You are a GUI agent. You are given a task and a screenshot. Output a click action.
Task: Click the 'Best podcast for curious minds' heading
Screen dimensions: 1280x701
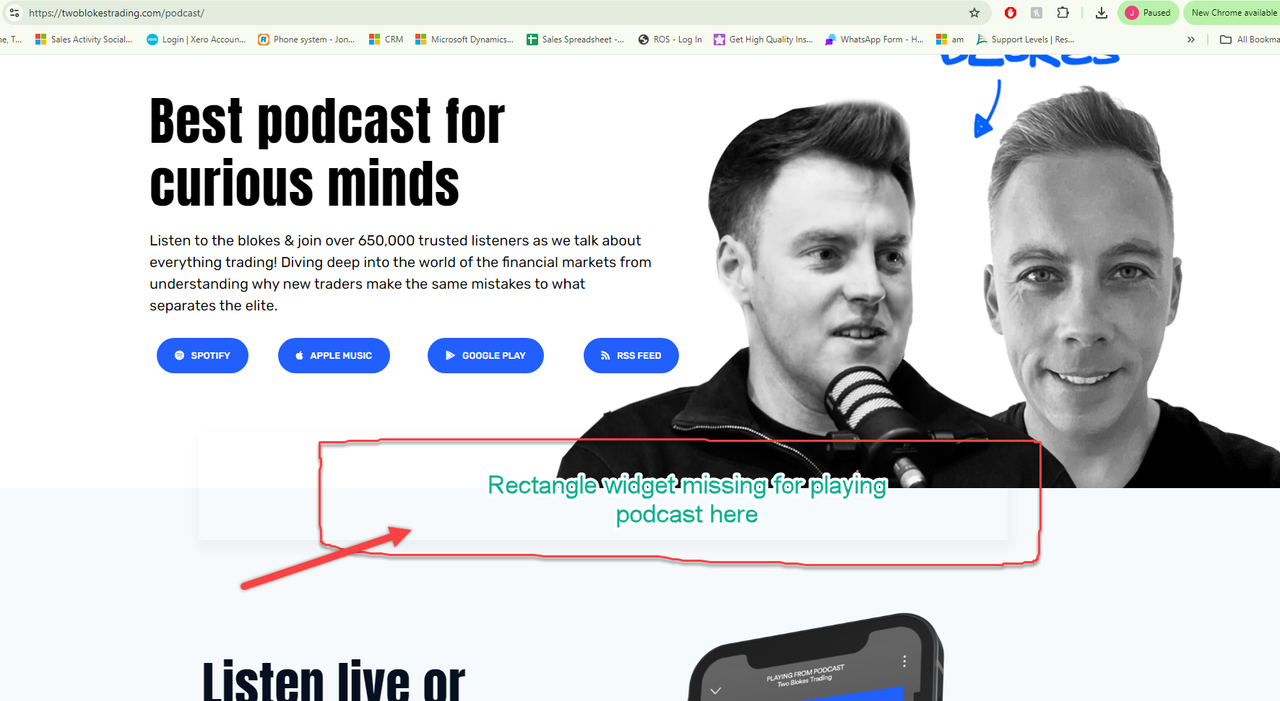pos(327,153)
